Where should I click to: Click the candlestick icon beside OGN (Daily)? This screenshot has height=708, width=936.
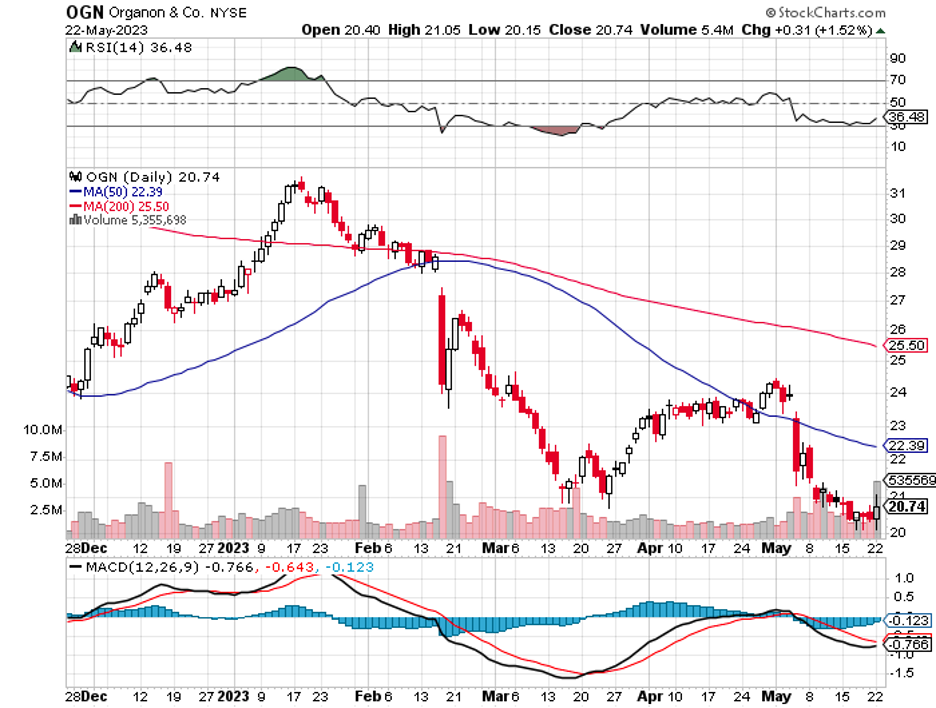pyautogui.click(x=76, y=177)
